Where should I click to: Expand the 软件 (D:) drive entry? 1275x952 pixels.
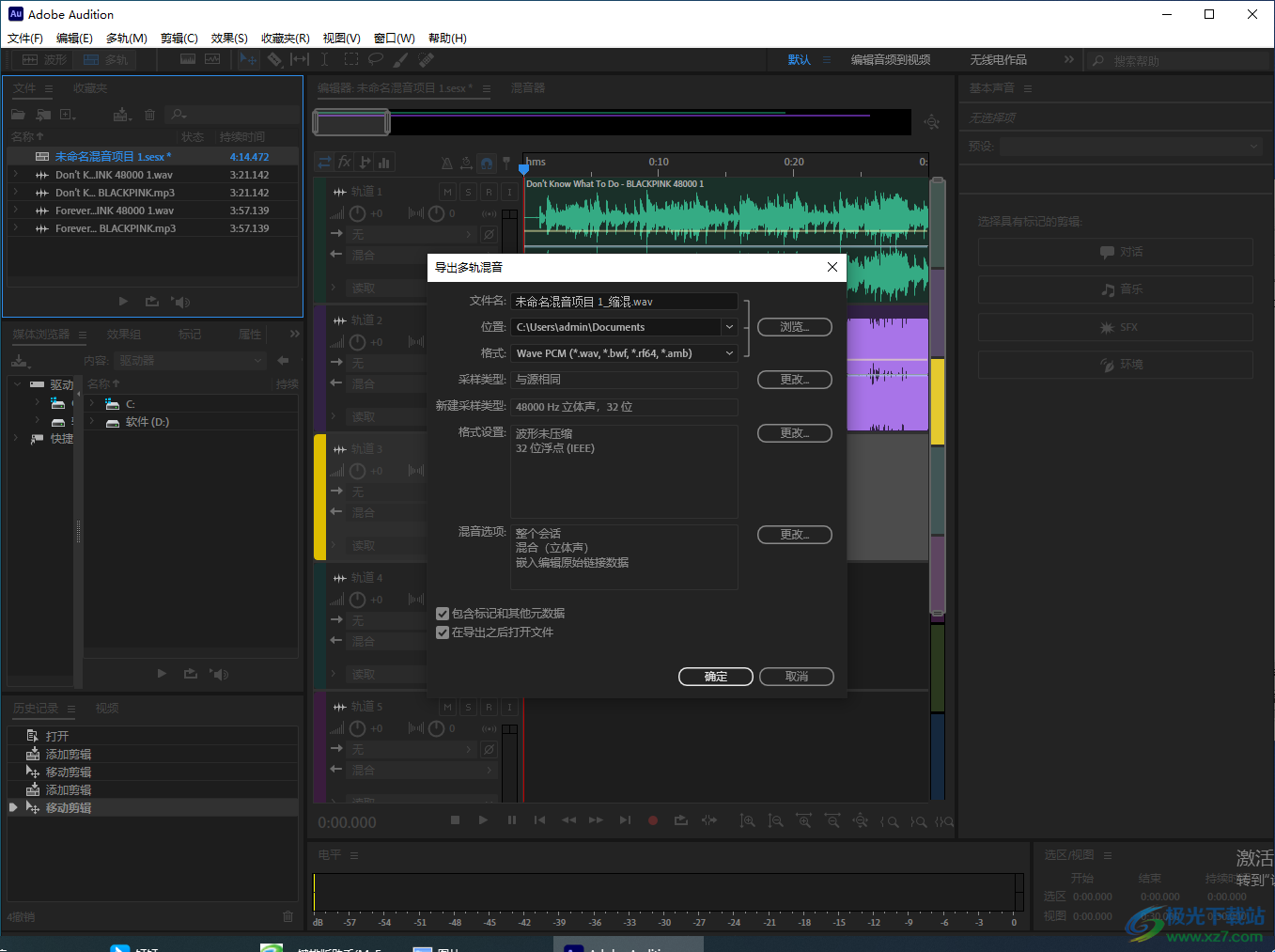coord(92,422)
